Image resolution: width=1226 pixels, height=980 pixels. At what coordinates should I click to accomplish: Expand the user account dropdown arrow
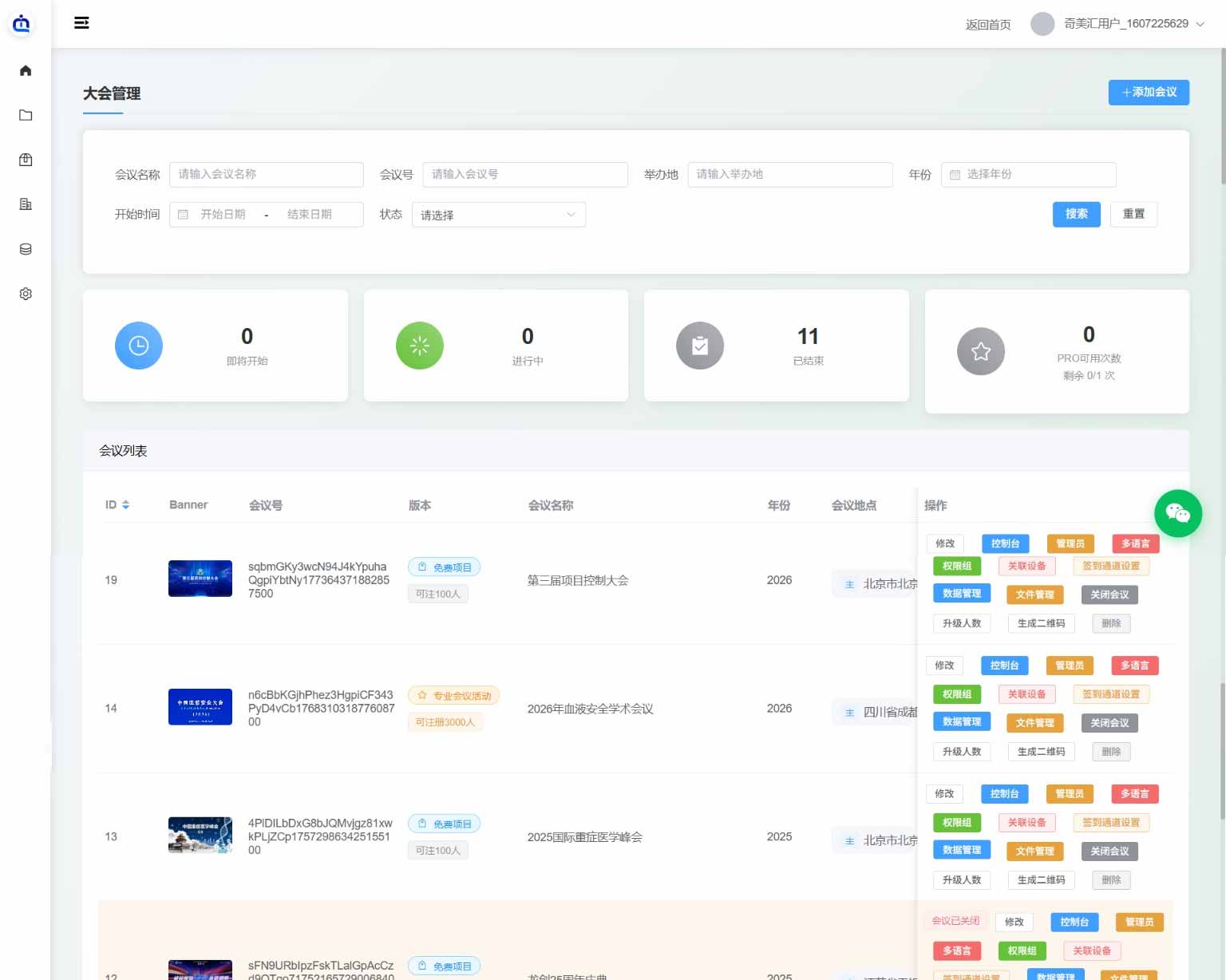(1200, 24)
